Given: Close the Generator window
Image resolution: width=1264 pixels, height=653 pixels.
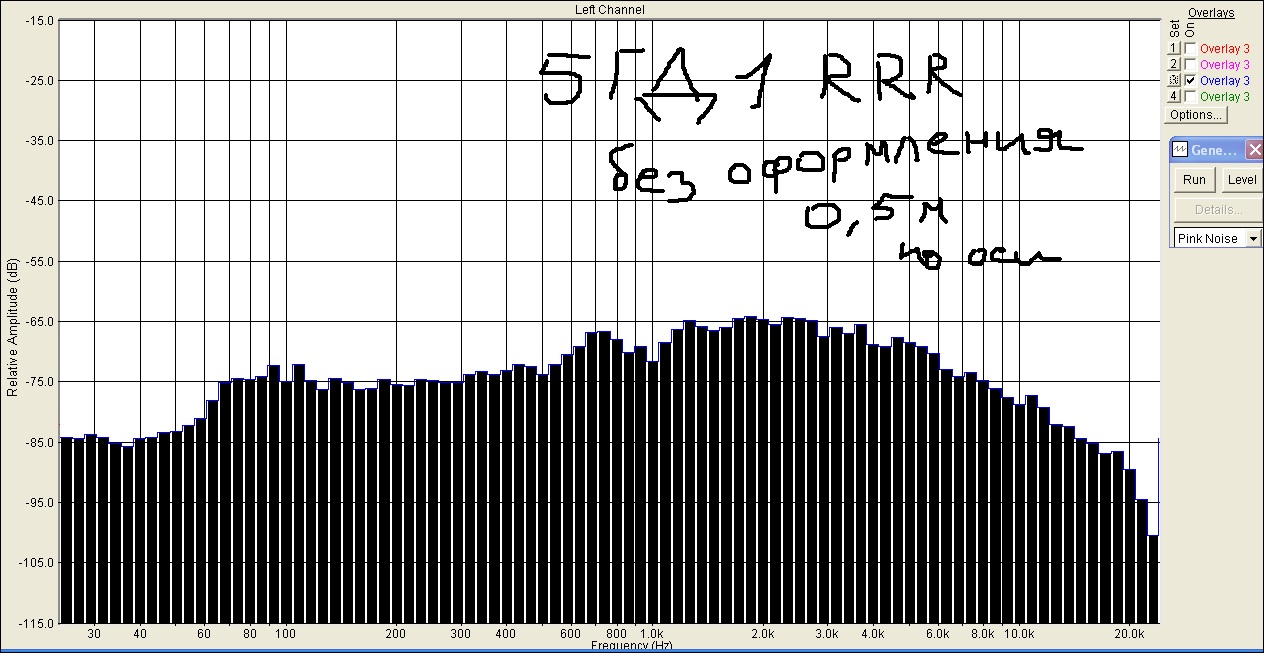Looking at the screenshot, I should (1254, 150).
